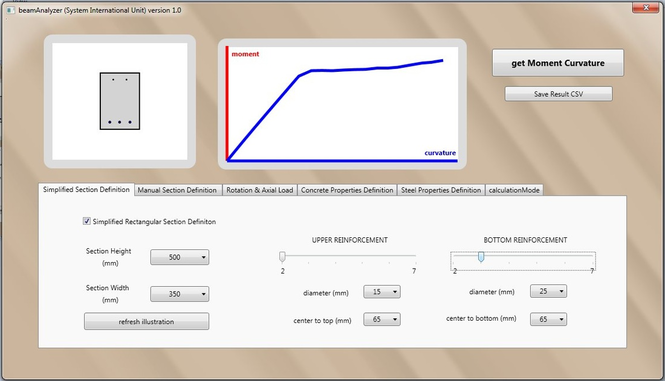
Task: Close the beamAnalyzer window
Action: pos(645,7)
